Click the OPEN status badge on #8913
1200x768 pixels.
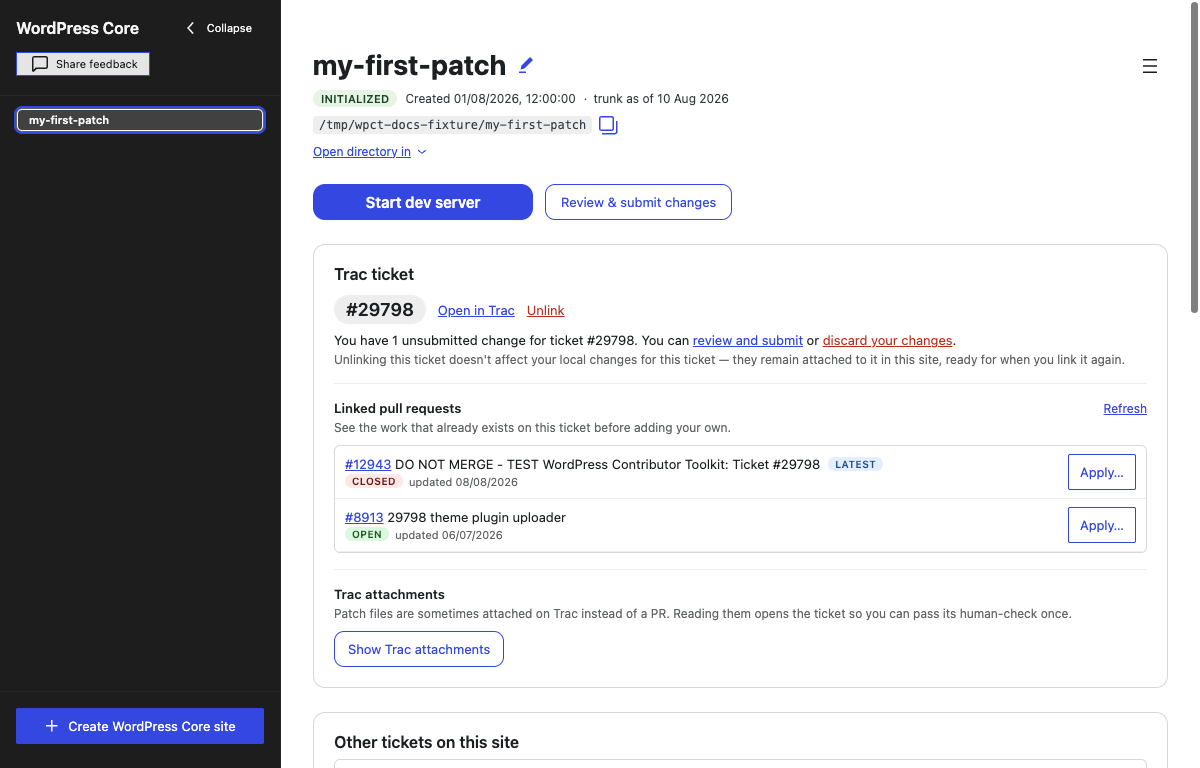[x=367, y=535]
